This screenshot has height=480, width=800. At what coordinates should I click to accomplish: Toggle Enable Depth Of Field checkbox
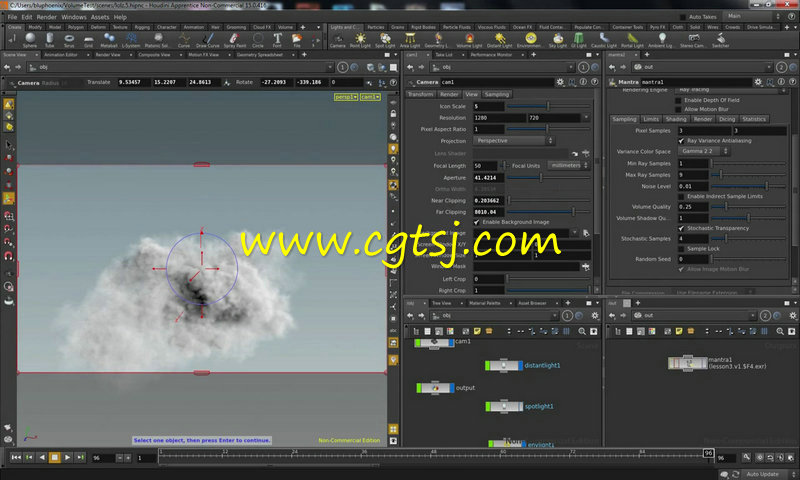pyautogui.click(x=678, y=100)
